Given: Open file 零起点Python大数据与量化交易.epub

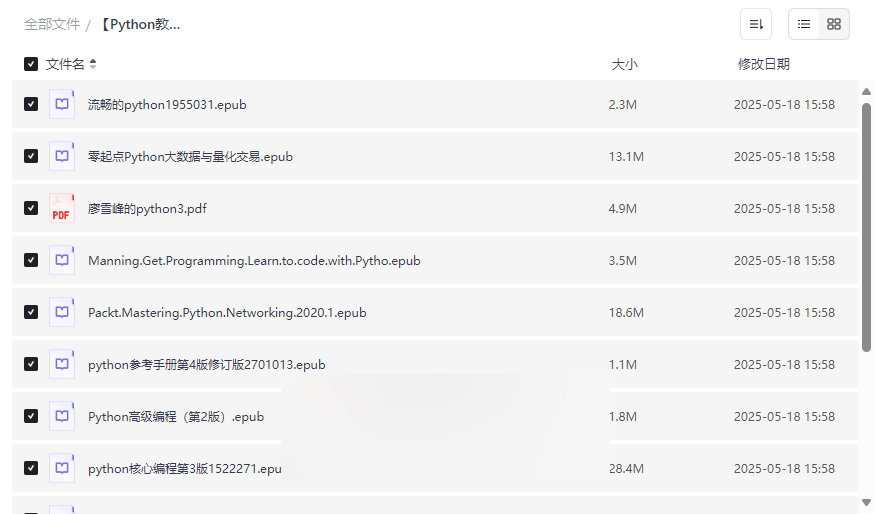Looking at the screenshot, I should 190,157.
